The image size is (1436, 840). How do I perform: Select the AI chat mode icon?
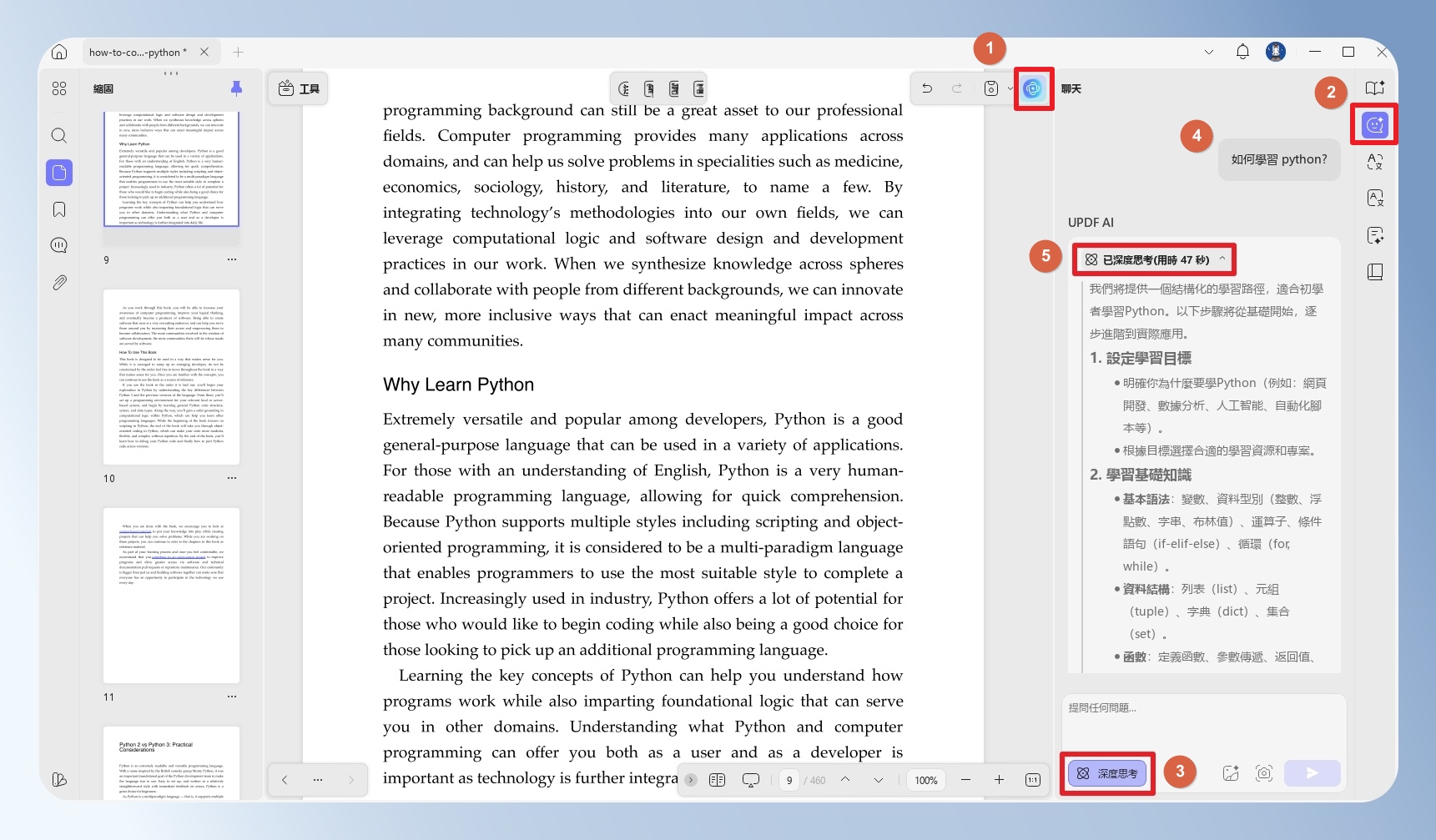(x=1374, y=125)
